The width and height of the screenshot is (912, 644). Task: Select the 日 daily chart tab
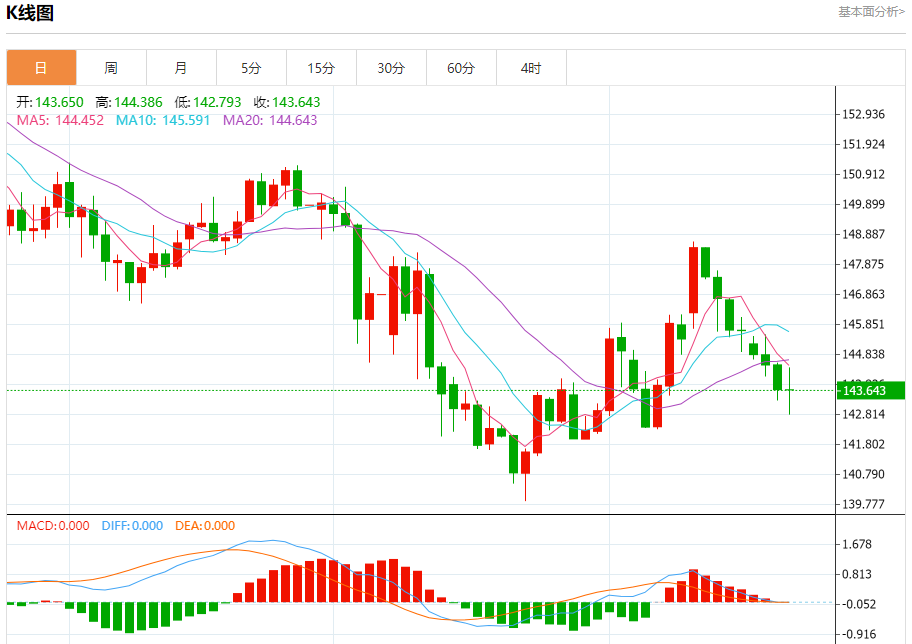(x=41, y=67)
